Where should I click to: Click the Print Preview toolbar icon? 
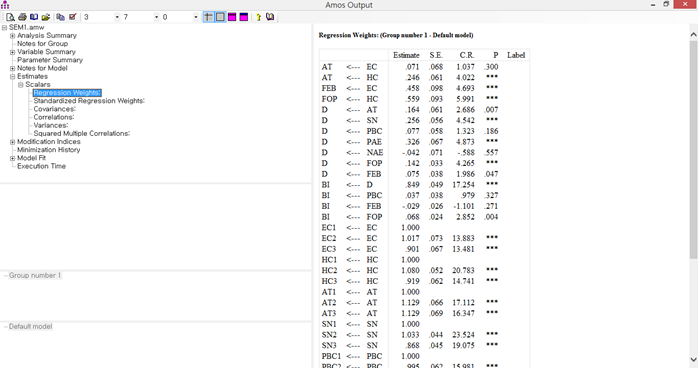10,17
